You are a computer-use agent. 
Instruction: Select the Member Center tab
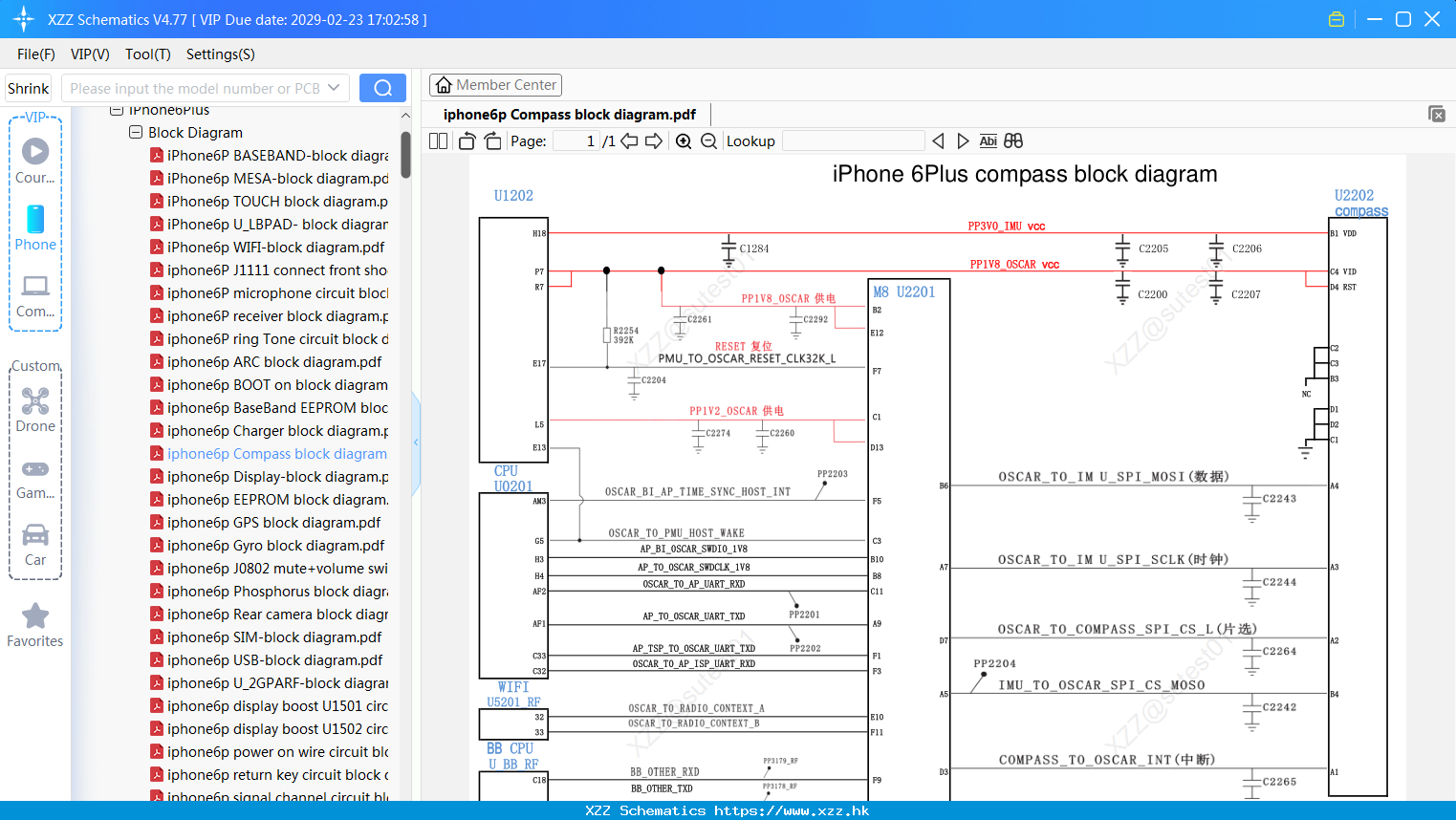495,85
